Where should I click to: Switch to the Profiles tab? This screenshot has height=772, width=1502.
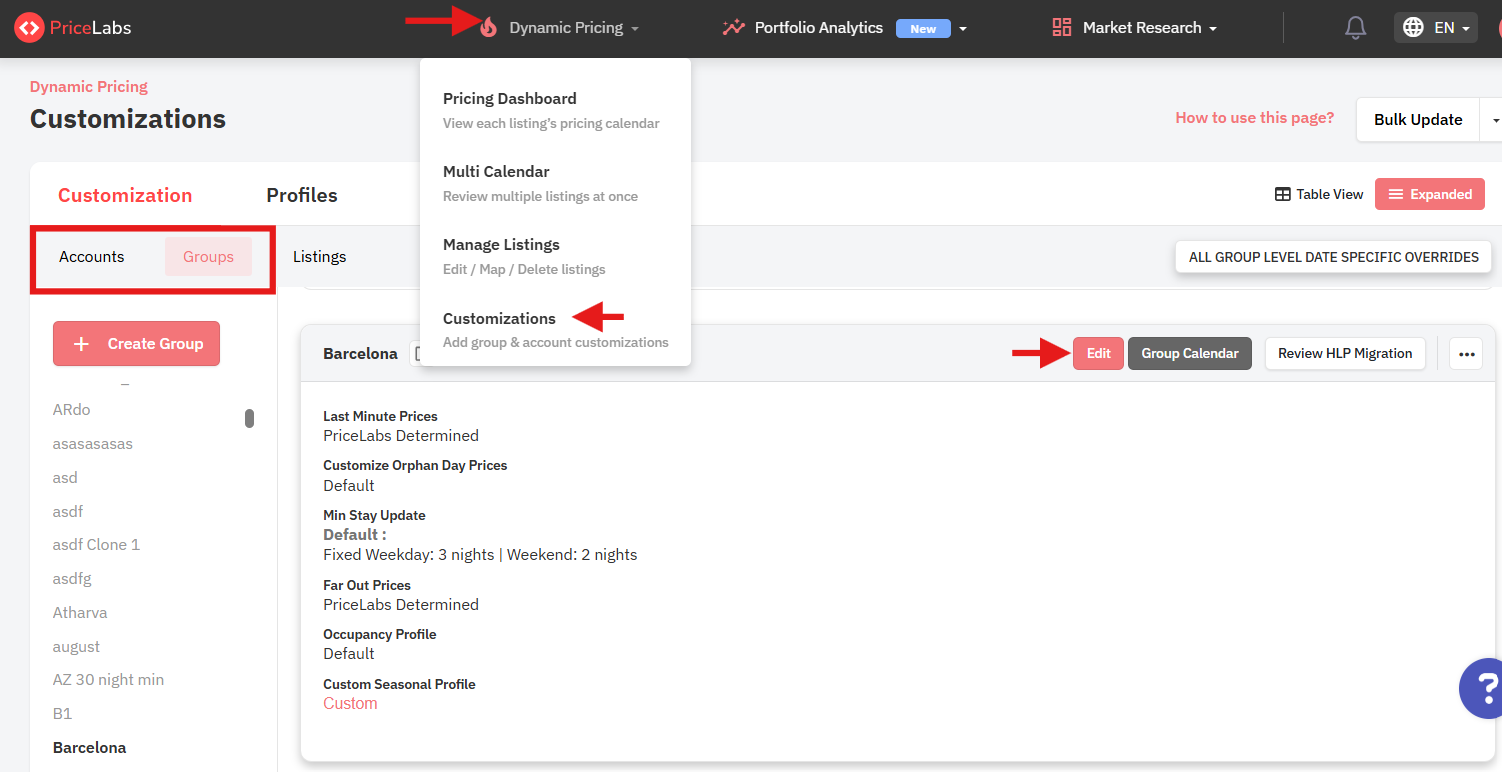[302, 195]
